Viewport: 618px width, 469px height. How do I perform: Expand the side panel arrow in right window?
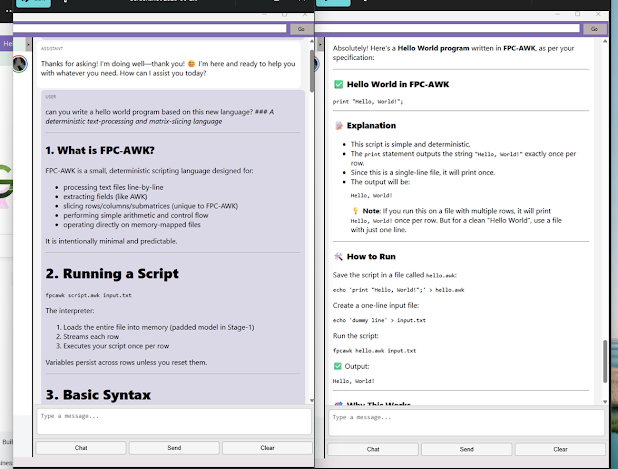pyautogui.click(x=320, y=45)
